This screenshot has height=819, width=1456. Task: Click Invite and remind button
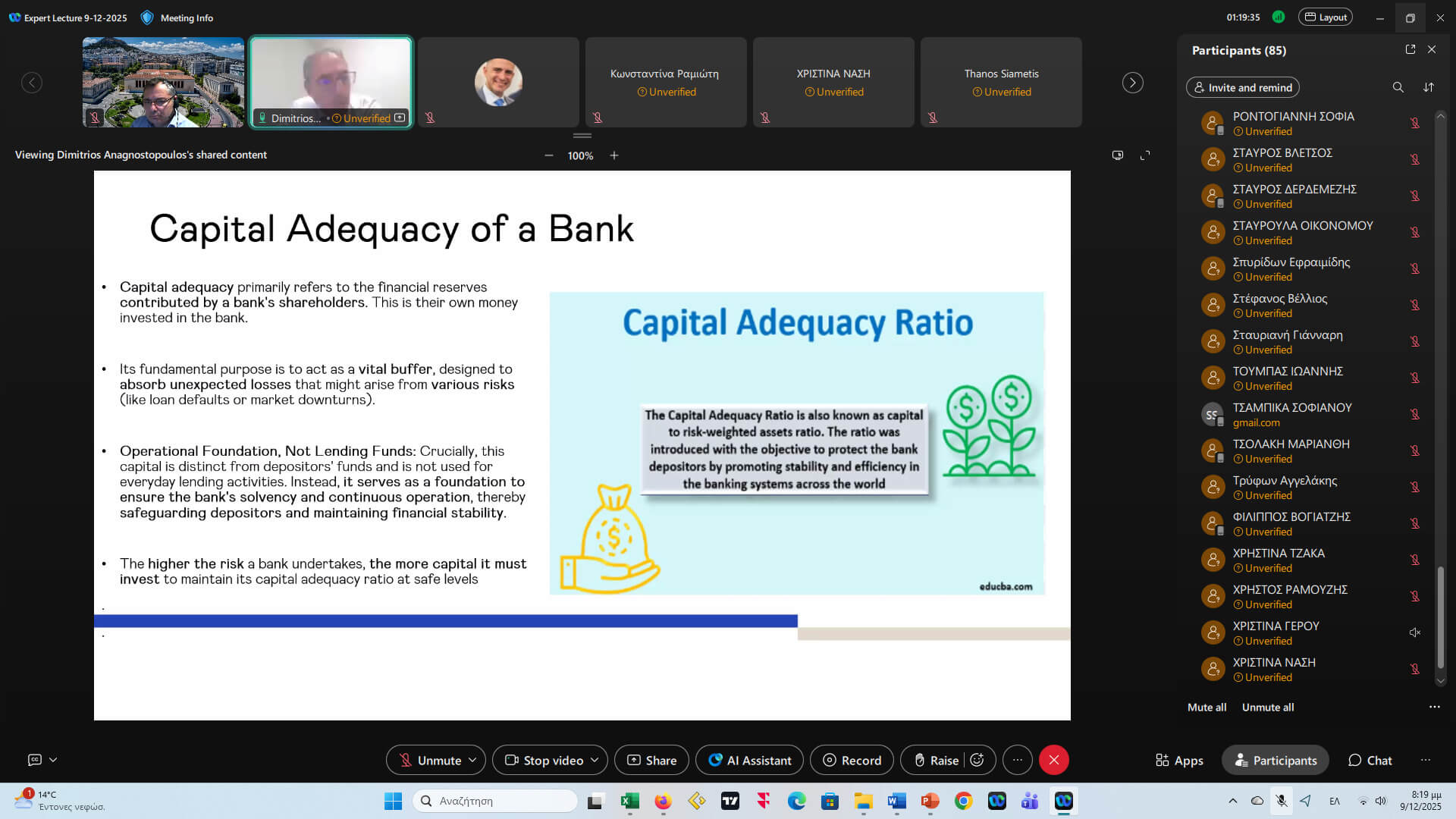click(1242, 87)
